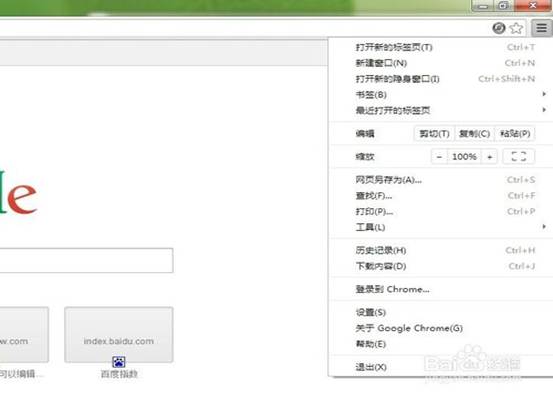Select 打开新的标签页(T) menu entry
This screenshot has height=395, width=553.
(x=440, y=47)
